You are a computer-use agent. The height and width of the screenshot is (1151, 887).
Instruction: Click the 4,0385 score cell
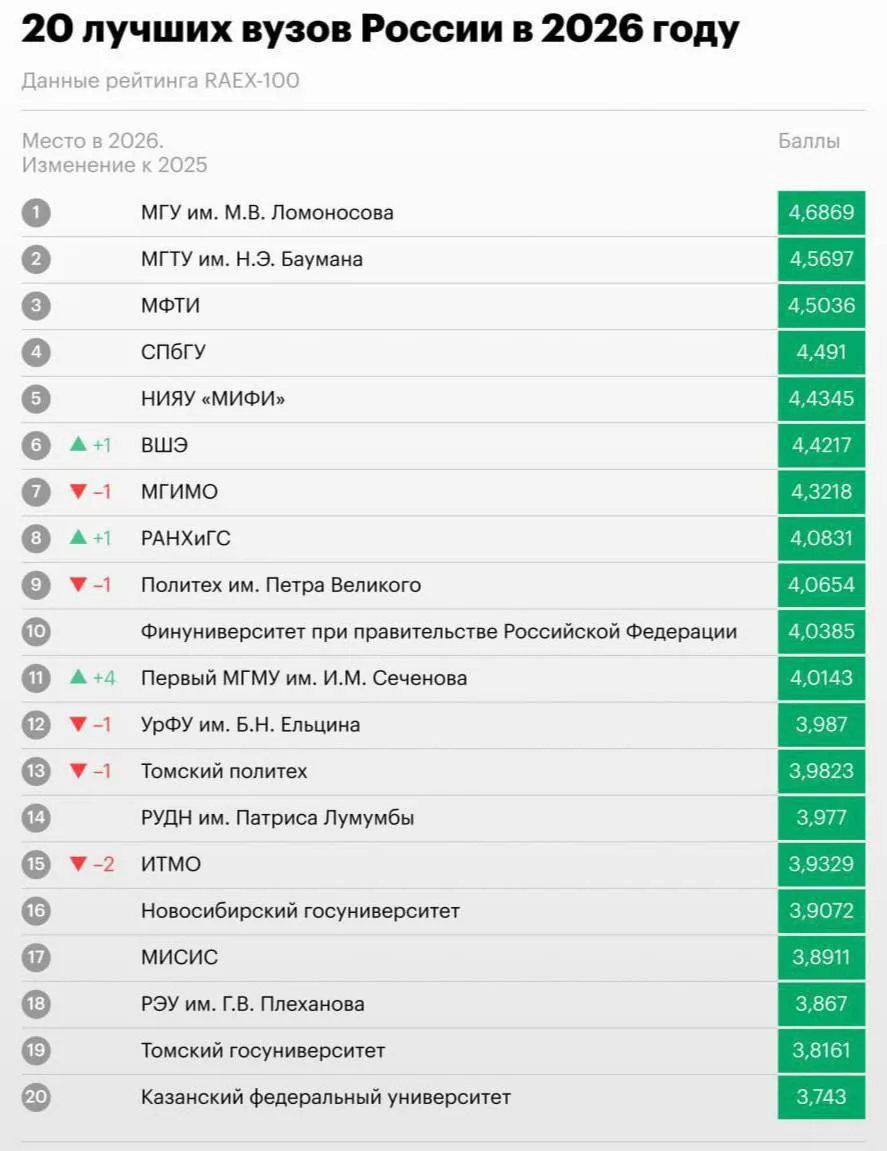click(821, 631)
